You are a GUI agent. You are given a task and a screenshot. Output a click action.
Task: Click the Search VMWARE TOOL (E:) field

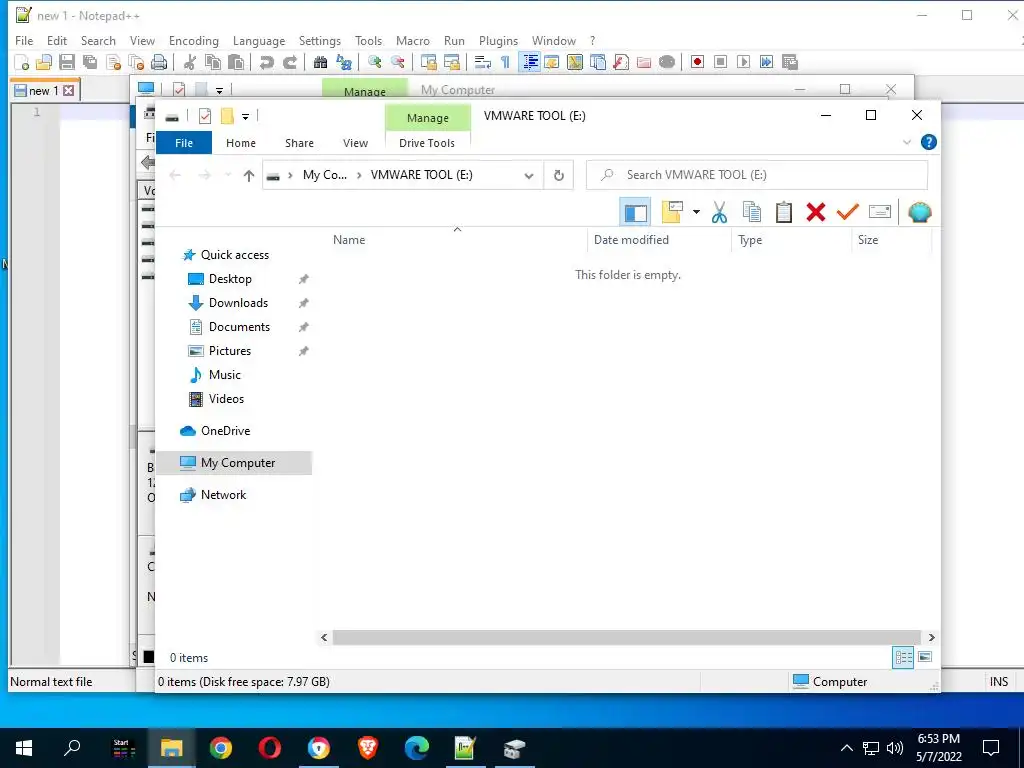pos(757,175)
